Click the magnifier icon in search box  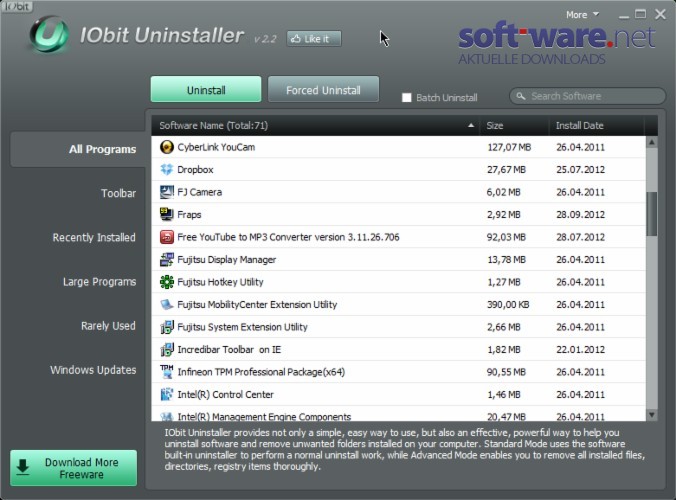pos(521,96)
